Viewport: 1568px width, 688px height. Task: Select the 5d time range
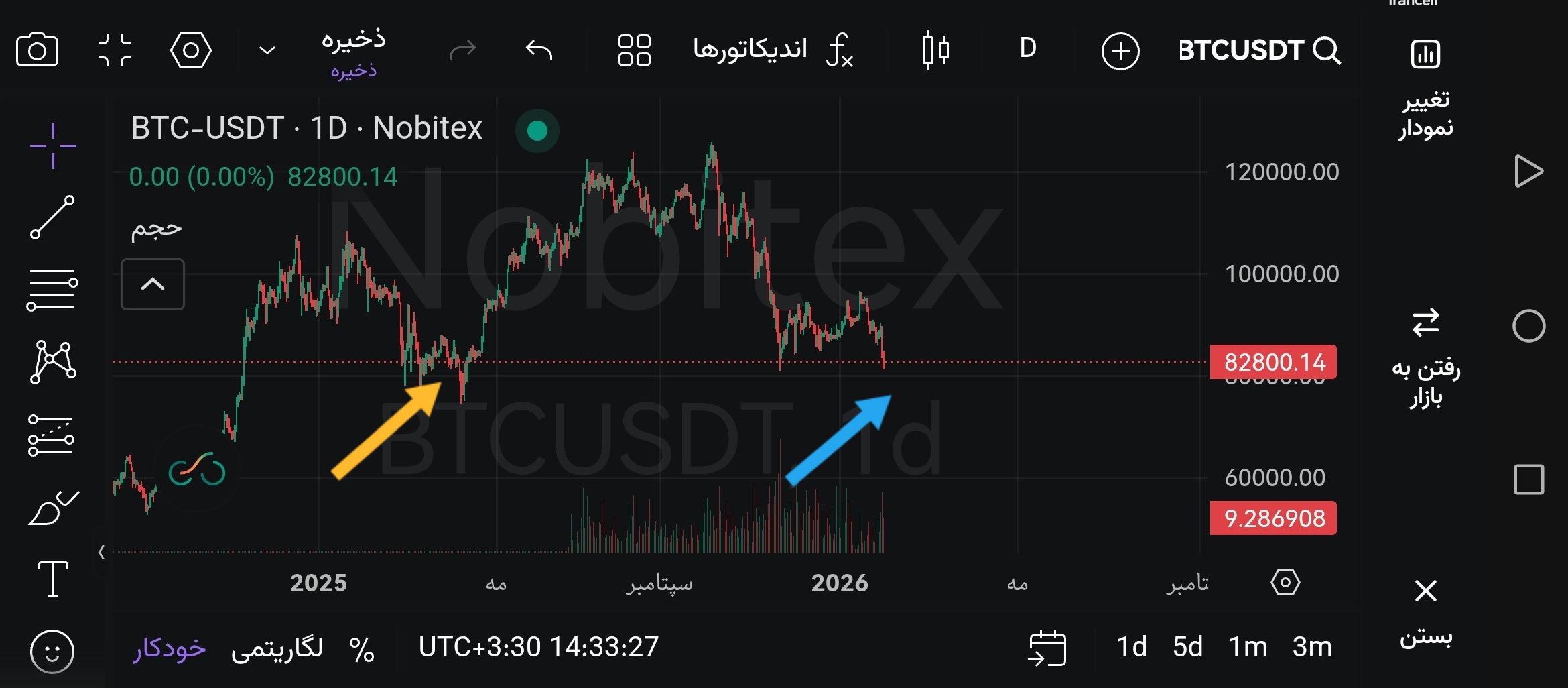1187,647
